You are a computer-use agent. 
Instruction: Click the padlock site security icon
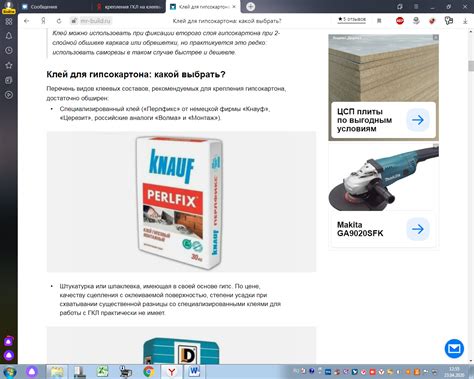tap(74, 21)
